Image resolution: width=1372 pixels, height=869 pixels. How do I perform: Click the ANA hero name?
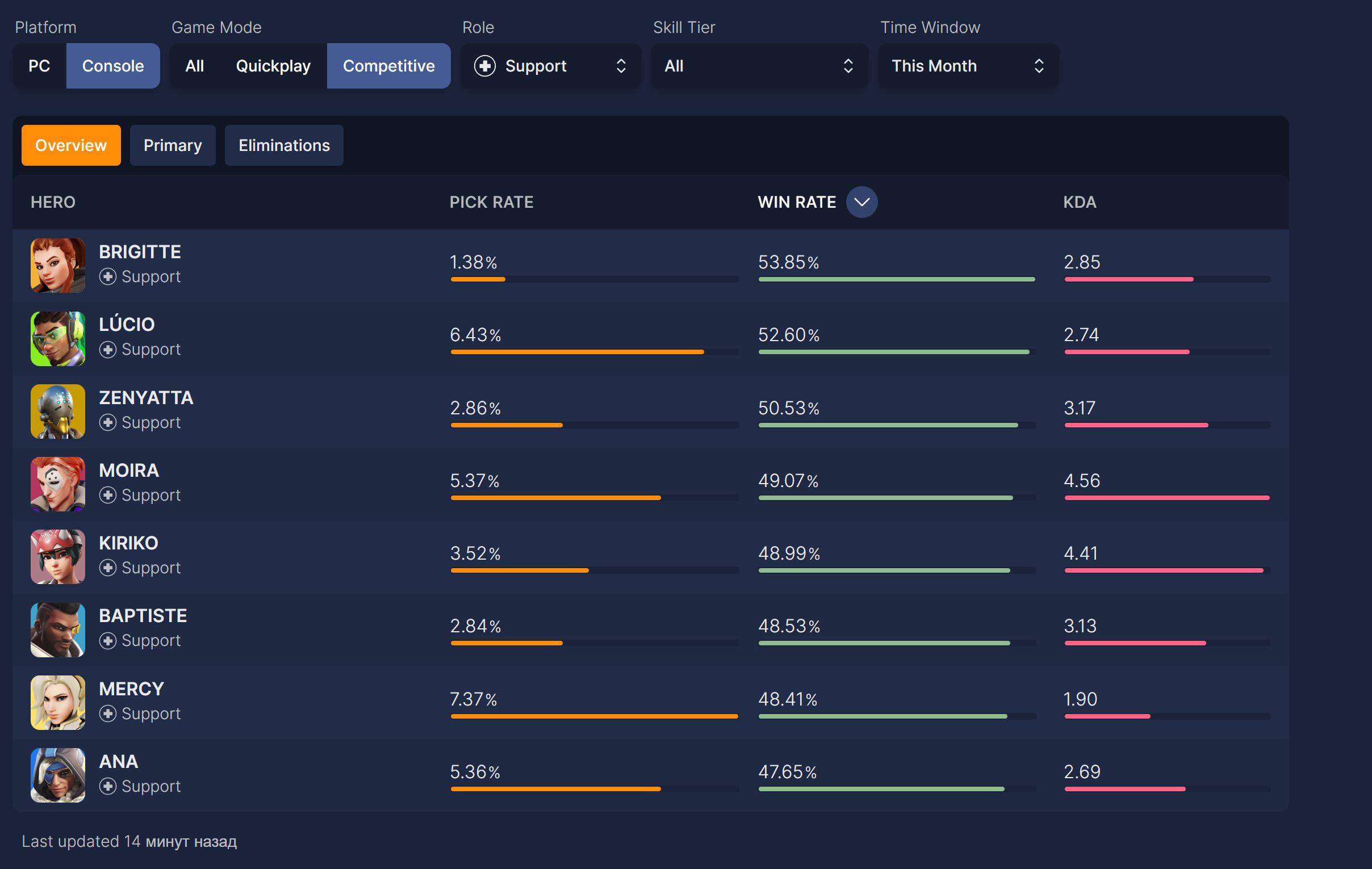click(119, 761)
